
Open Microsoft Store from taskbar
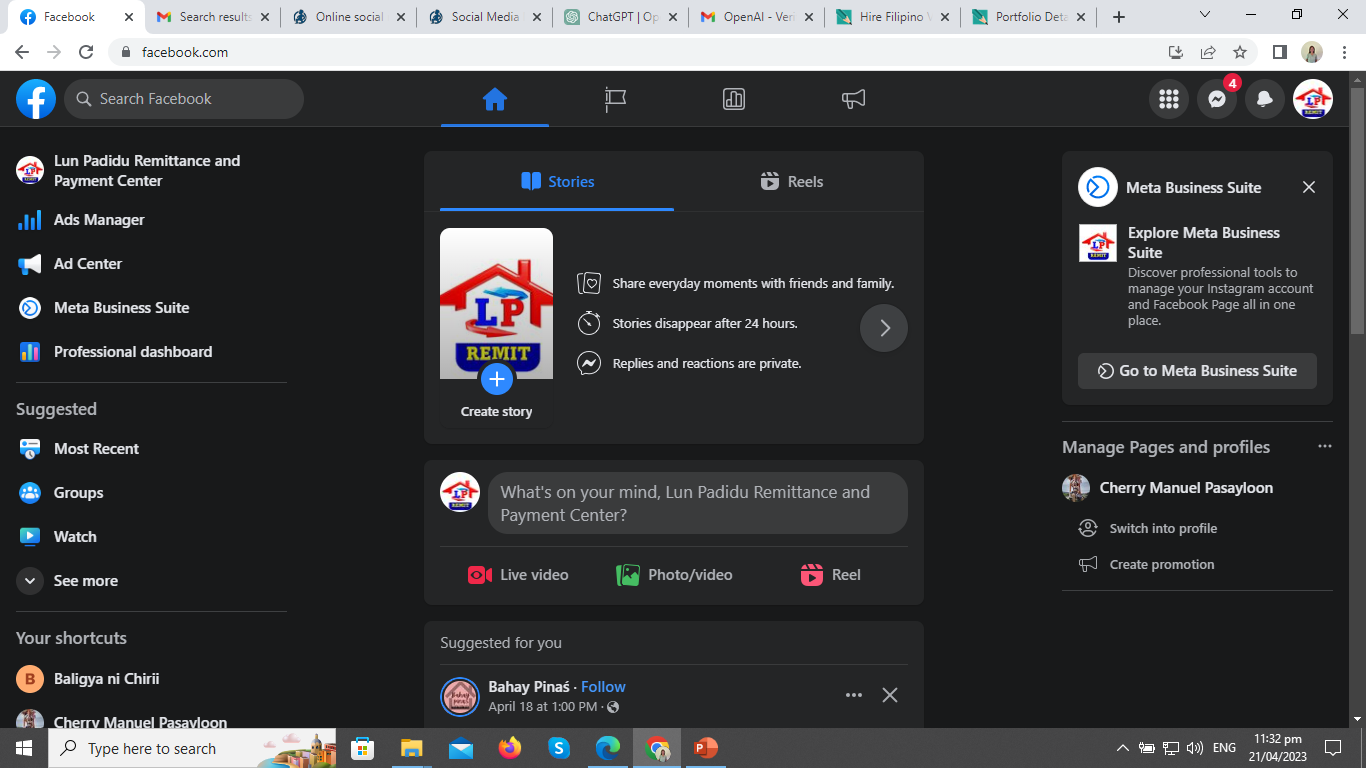tap(363, 748)
